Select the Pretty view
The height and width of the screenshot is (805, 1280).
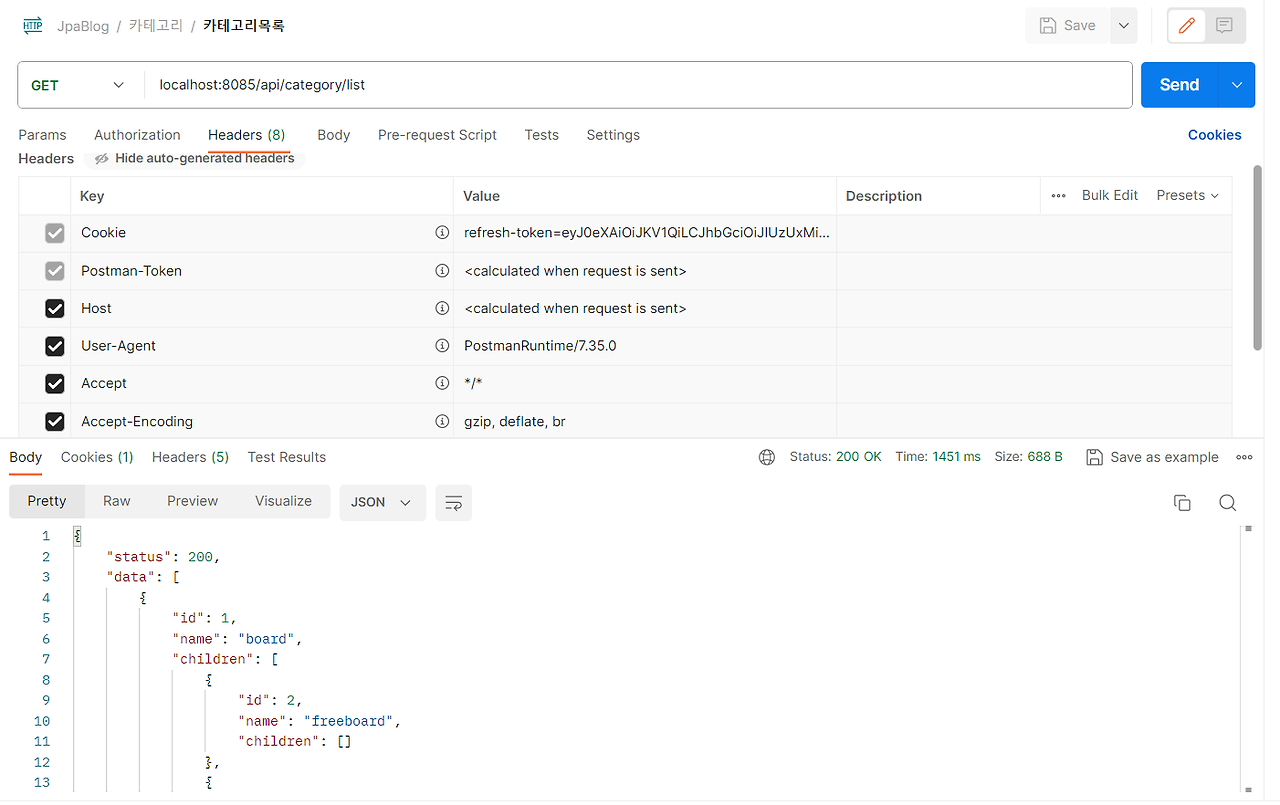tap(47, 501)
